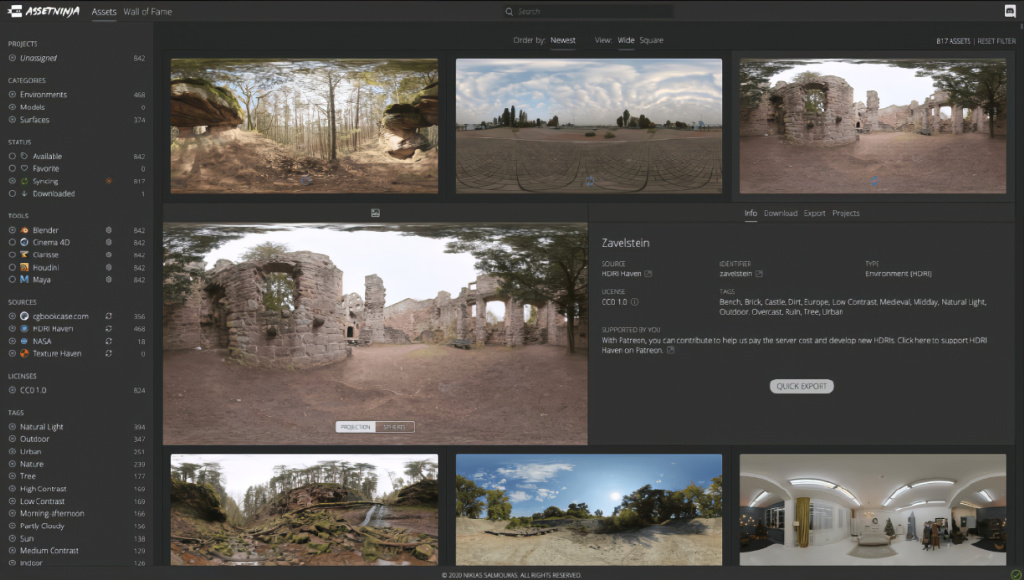Screen dimensions: 1024x580
Task: Open the Order by Newest dropdown
Action: pos(563,40)
